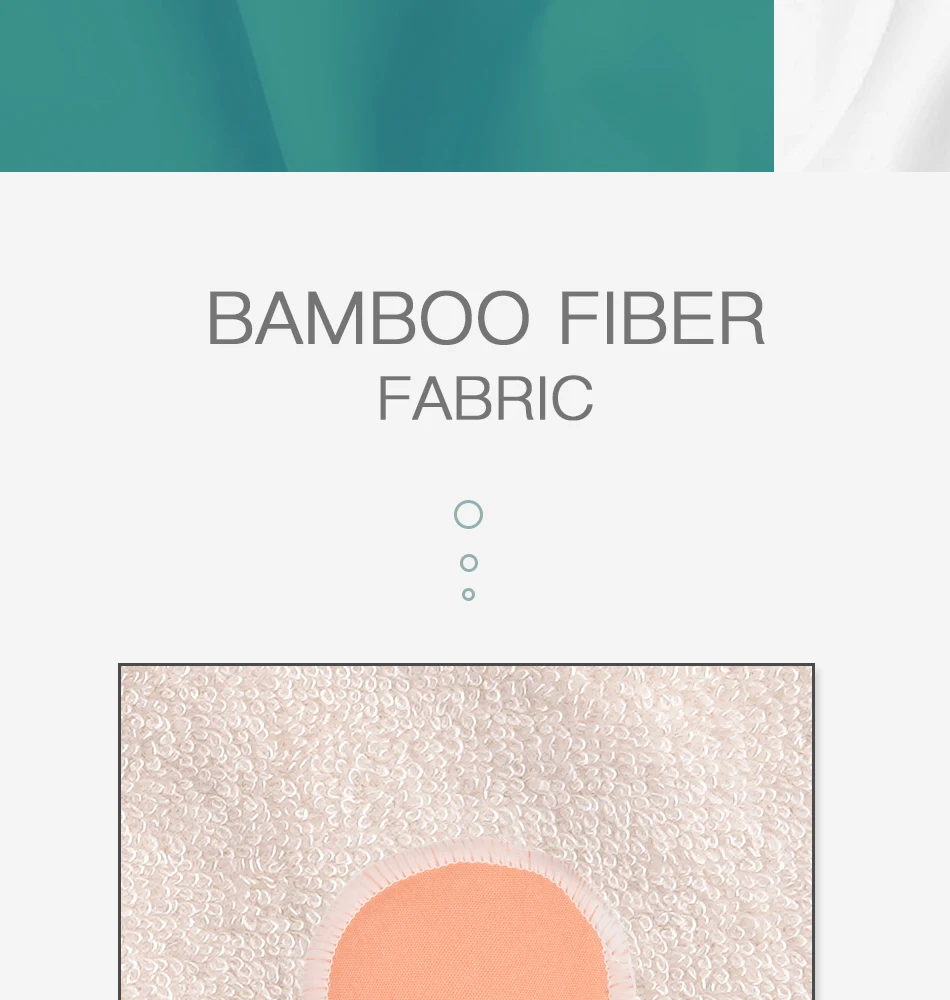Click the dark frame border of towel photo
Viewport: 950px width, 1000px height.
tap(466, 665)
